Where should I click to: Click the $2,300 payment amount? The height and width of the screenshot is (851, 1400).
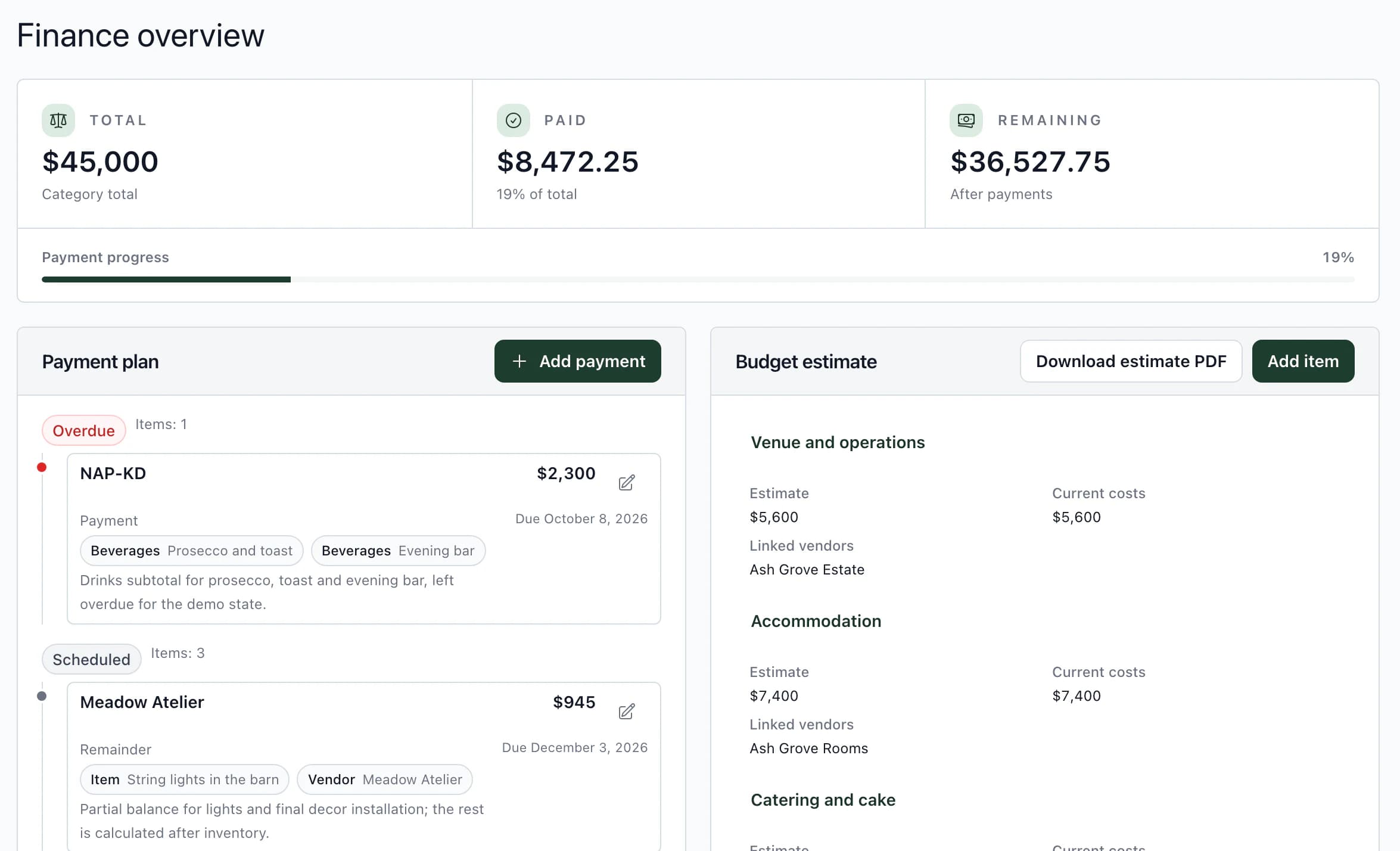(x=566, y=473)
